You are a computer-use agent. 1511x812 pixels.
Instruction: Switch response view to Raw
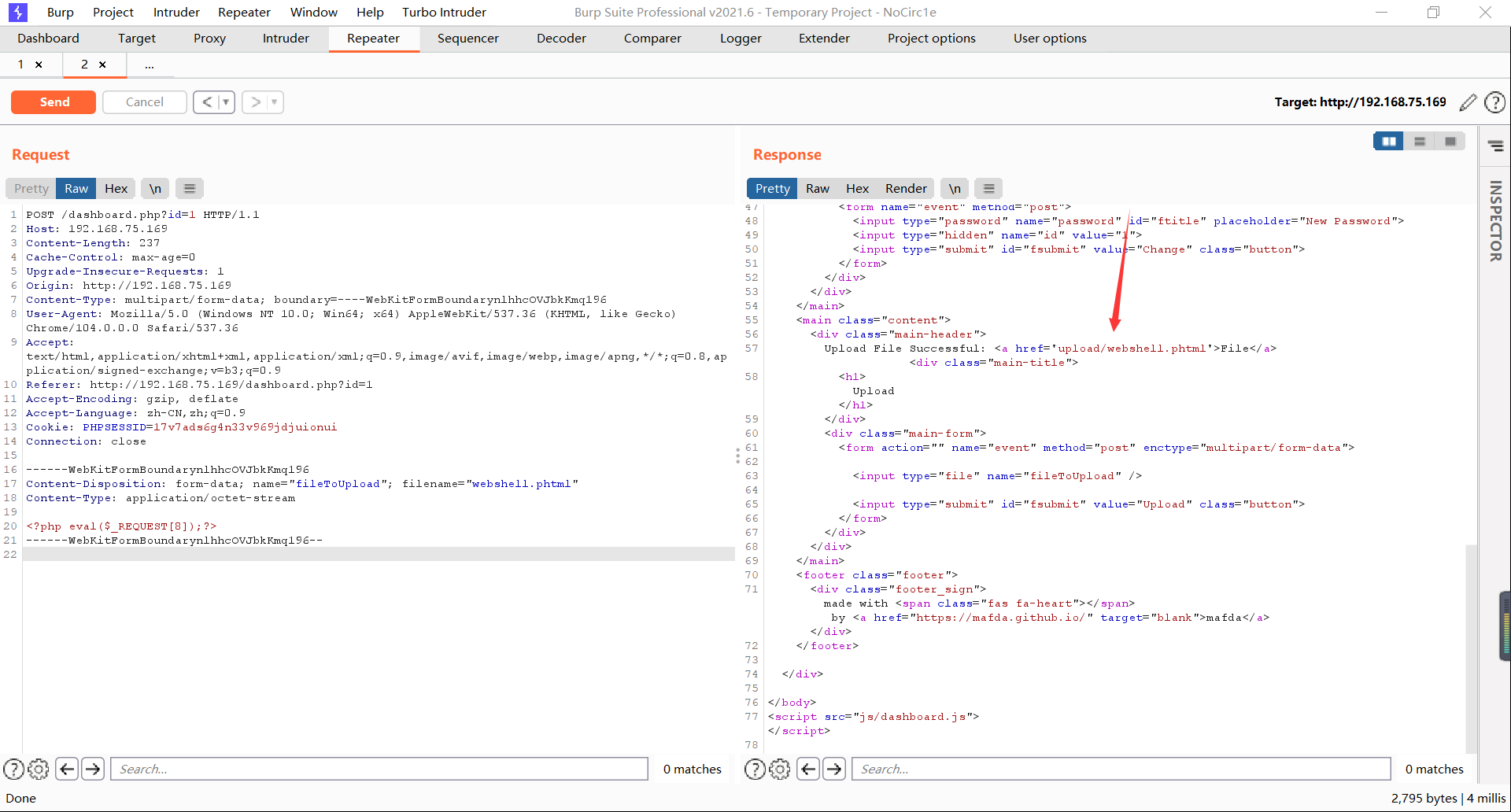pos(818,189)
